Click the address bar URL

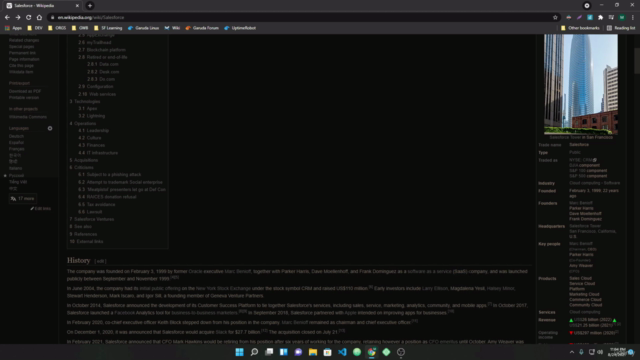(x=91, y=18)
